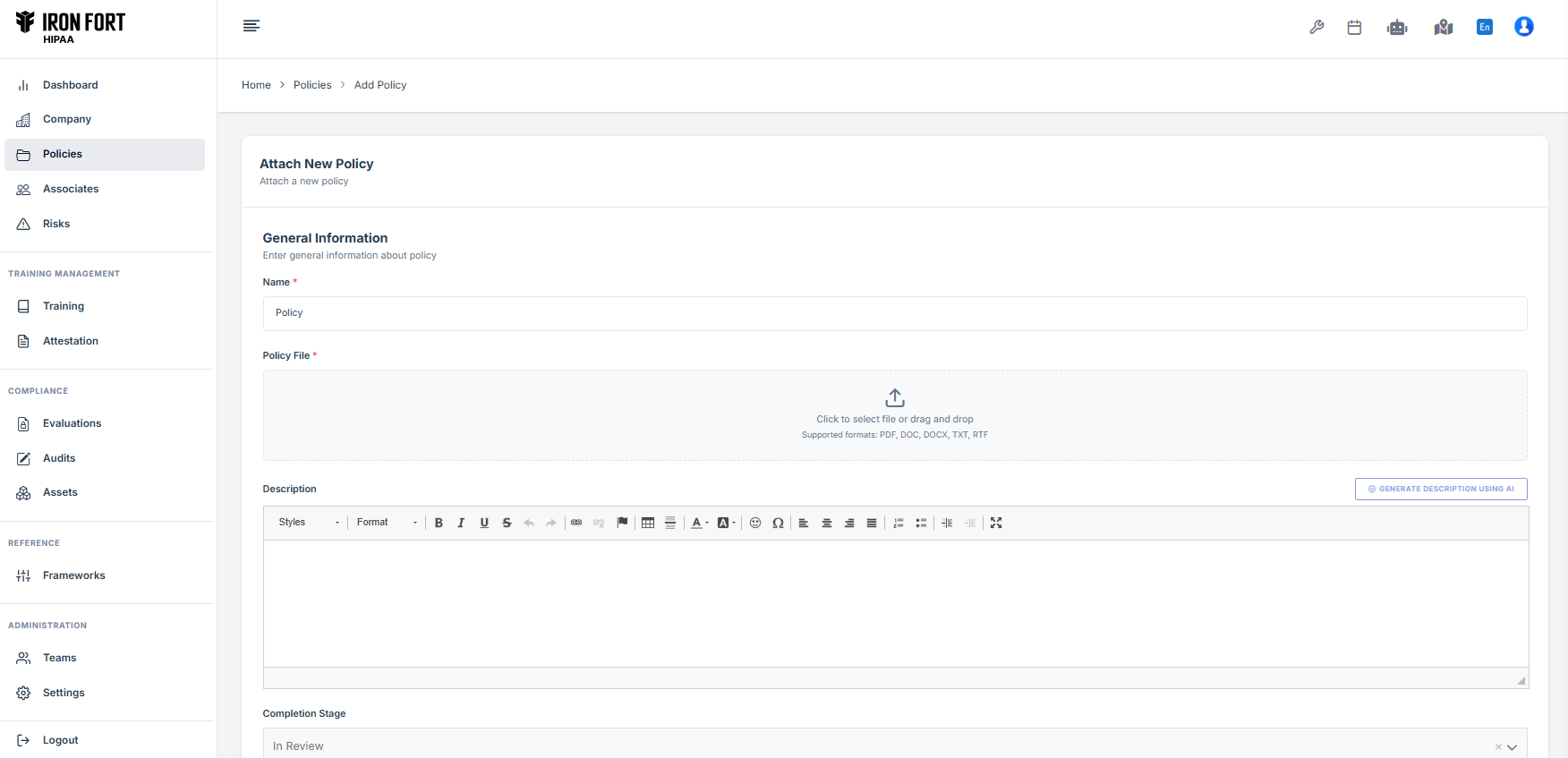Open the robot AI assistant icon
The image size is (1568, 758).
(1397, 28)
